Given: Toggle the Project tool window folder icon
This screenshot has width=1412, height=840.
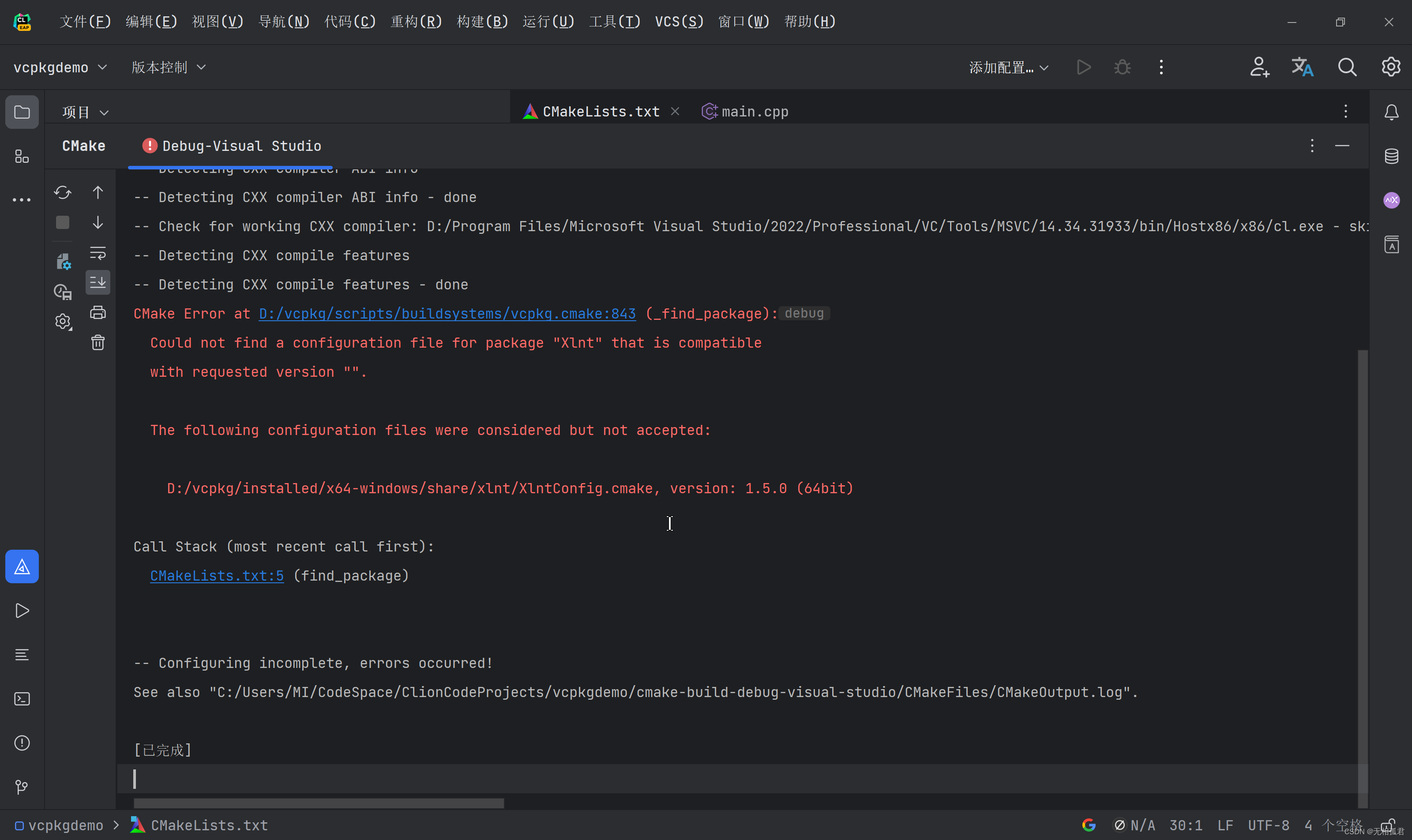Looking at the screenshot, I should [22, 112].
